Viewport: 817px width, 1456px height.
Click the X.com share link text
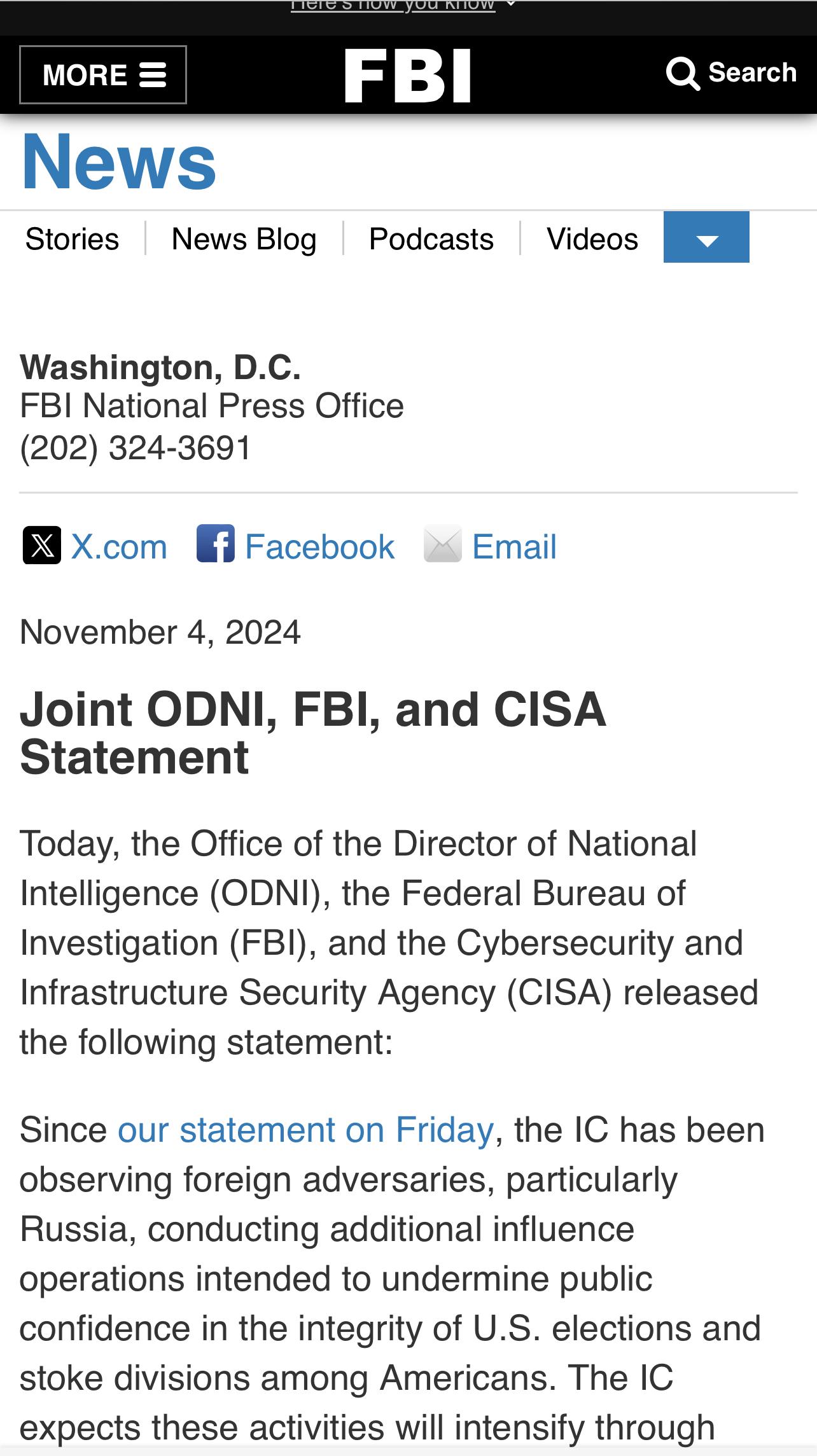[x=119, y=546]
